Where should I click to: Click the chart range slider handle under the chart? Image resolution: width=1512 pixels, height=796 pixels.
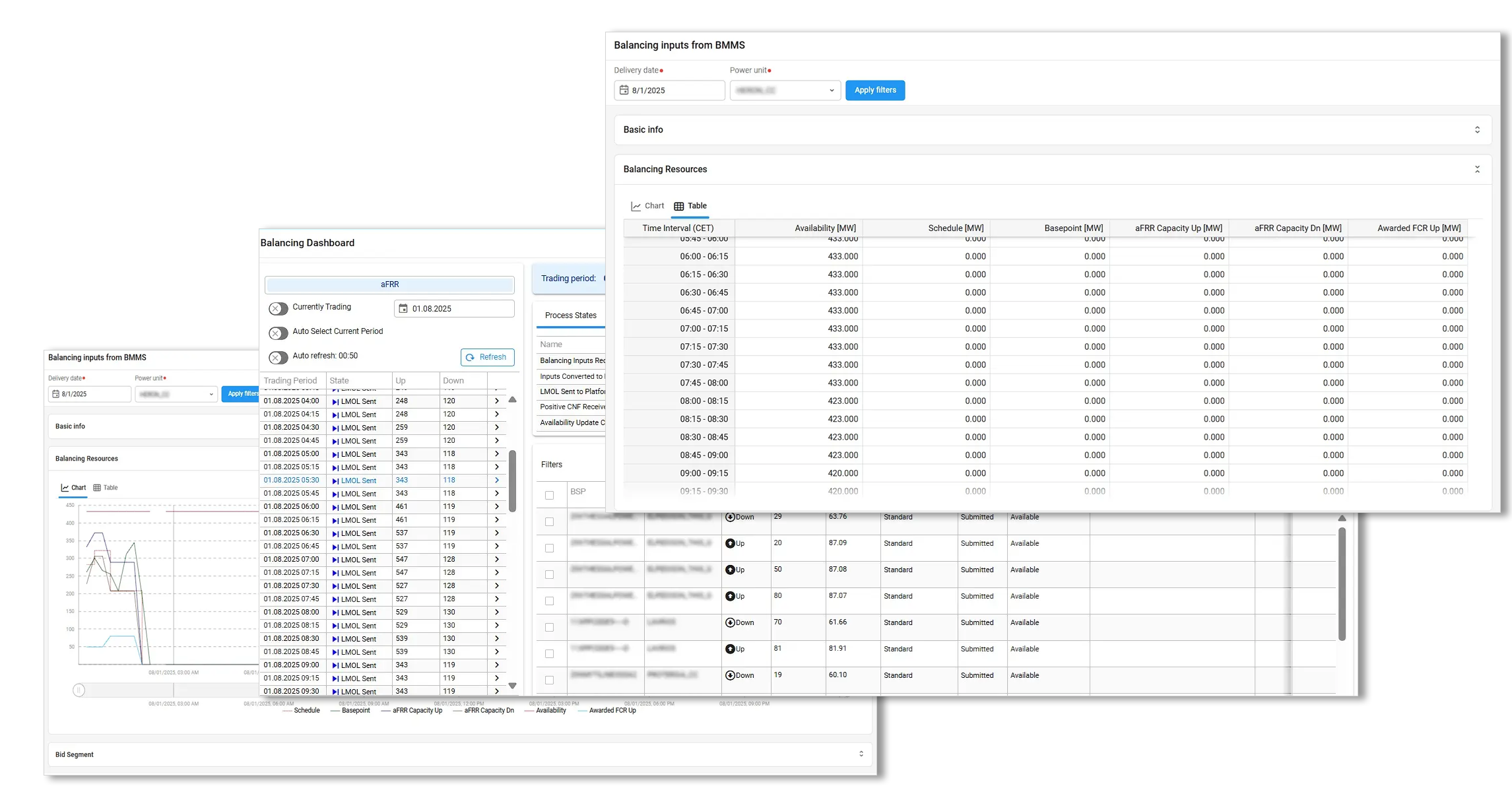pos(79,690)
